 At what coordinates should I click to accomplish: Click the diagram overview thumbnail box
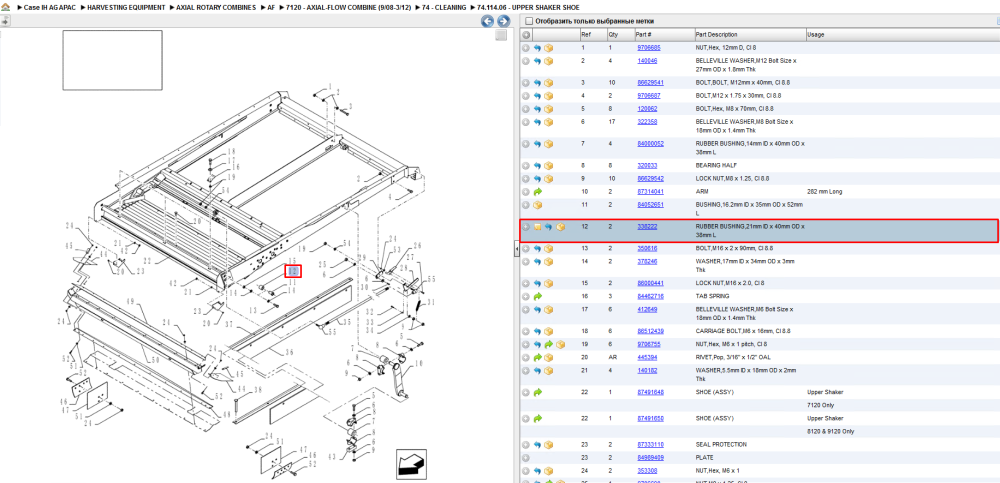coord(112,60)
